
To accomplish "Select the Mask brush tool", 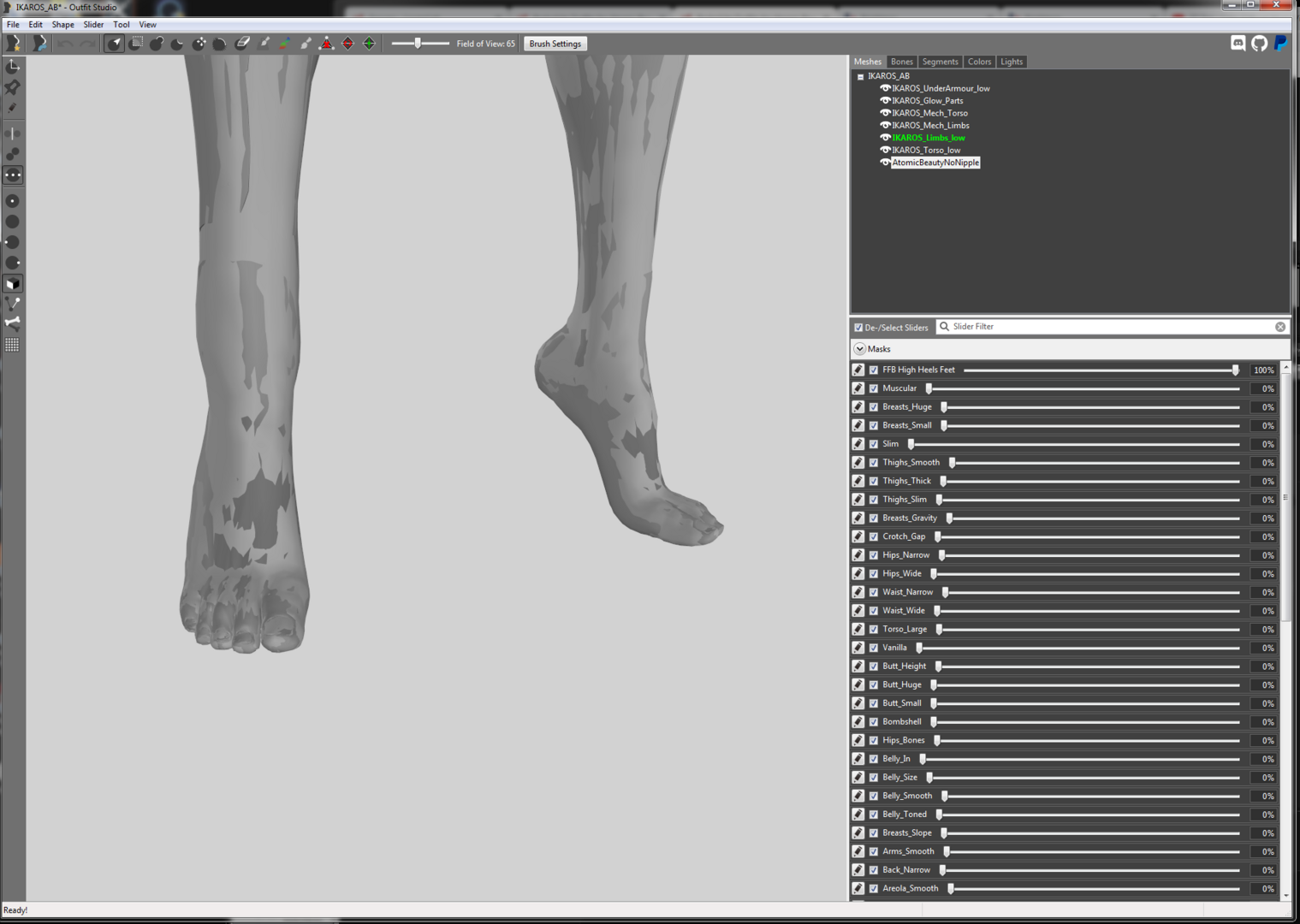I will [x=135, y=44].
